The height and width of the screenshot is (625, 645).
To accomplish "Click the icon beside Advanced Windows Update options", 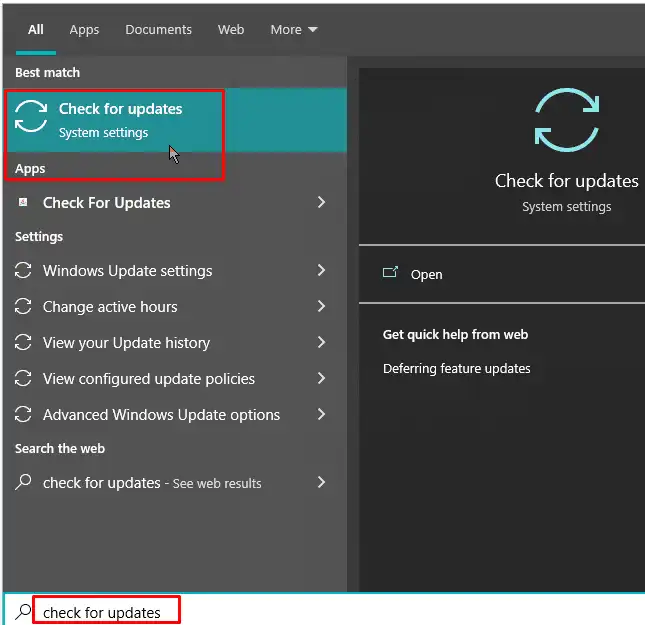I will pos(23,415).
